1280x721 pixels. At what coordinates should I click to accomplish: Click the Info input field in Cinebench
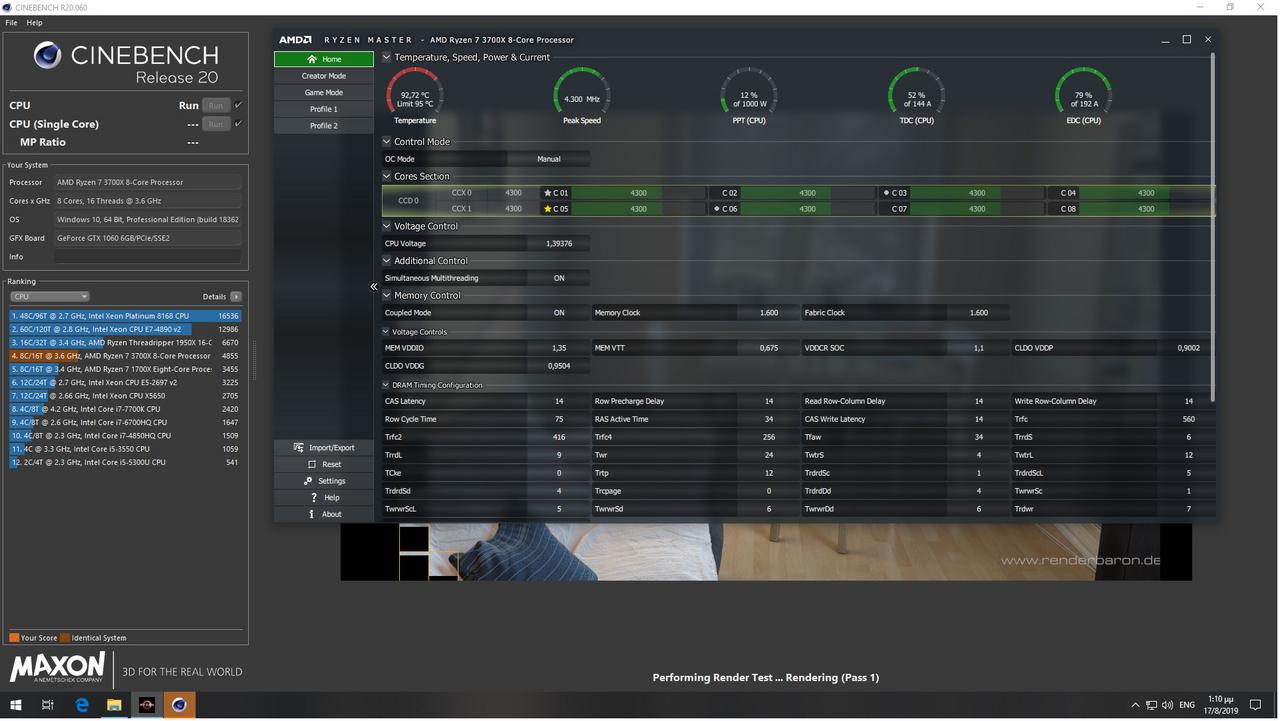148,257
